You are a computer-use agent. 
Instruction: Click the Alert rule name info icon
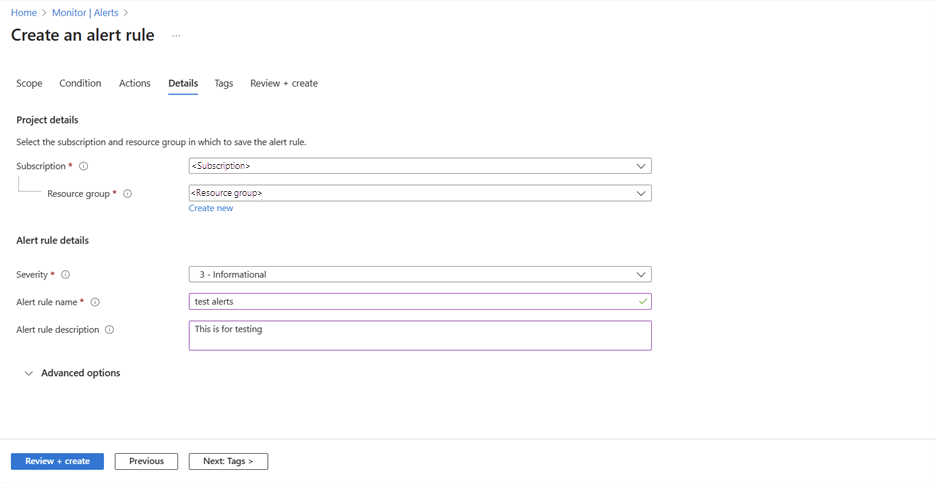(x=95, y=302)
